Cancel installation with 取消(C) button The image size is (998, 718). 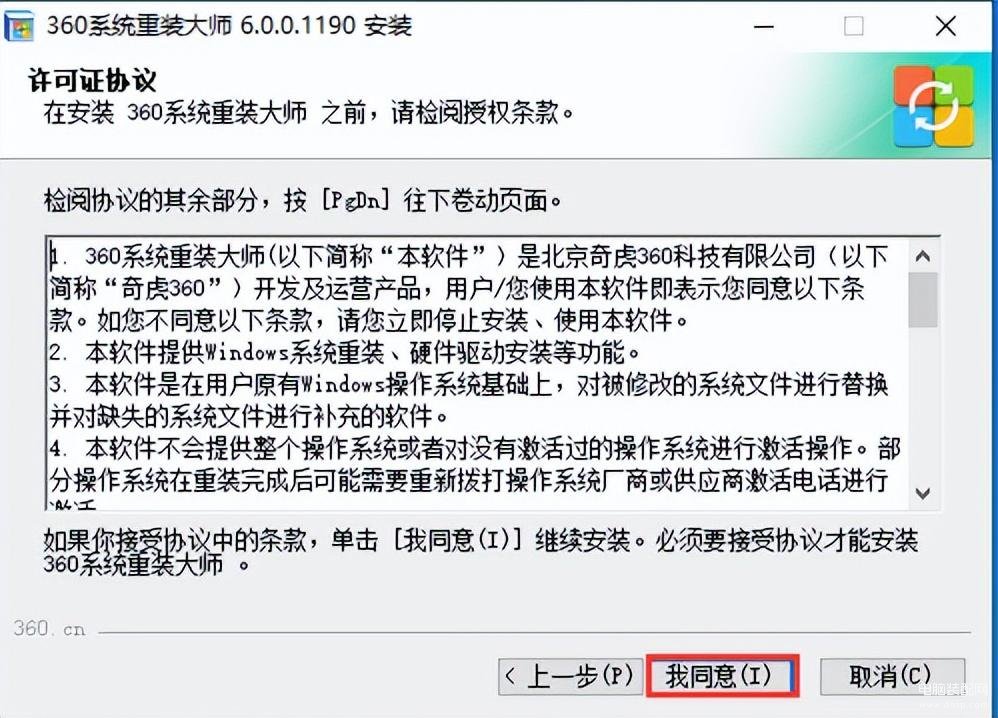coord(892,676)
